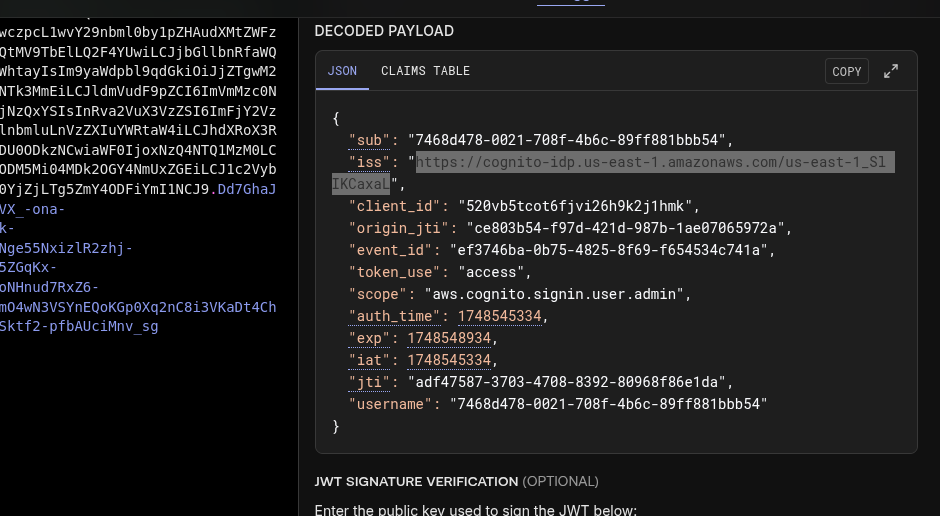Click the "auth_time" claim key
The image size is (940, 516).
(394, 316)
